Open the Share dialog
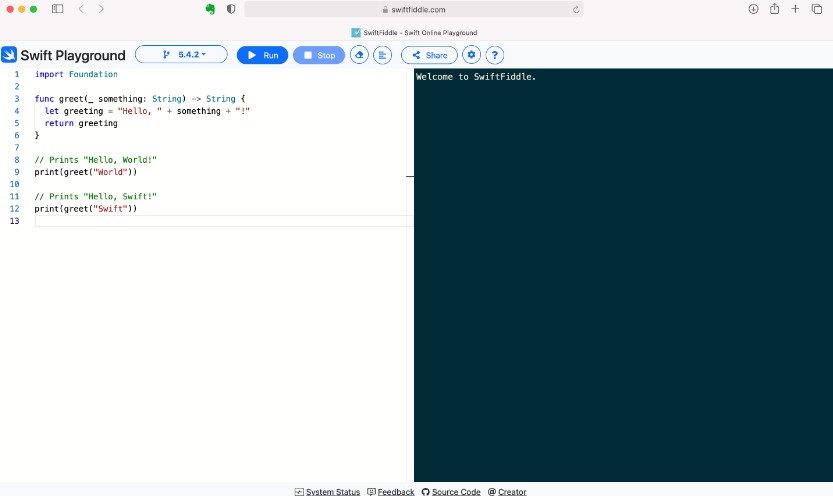The height and width of the screenshot is (496, 833). coord(429,55)
